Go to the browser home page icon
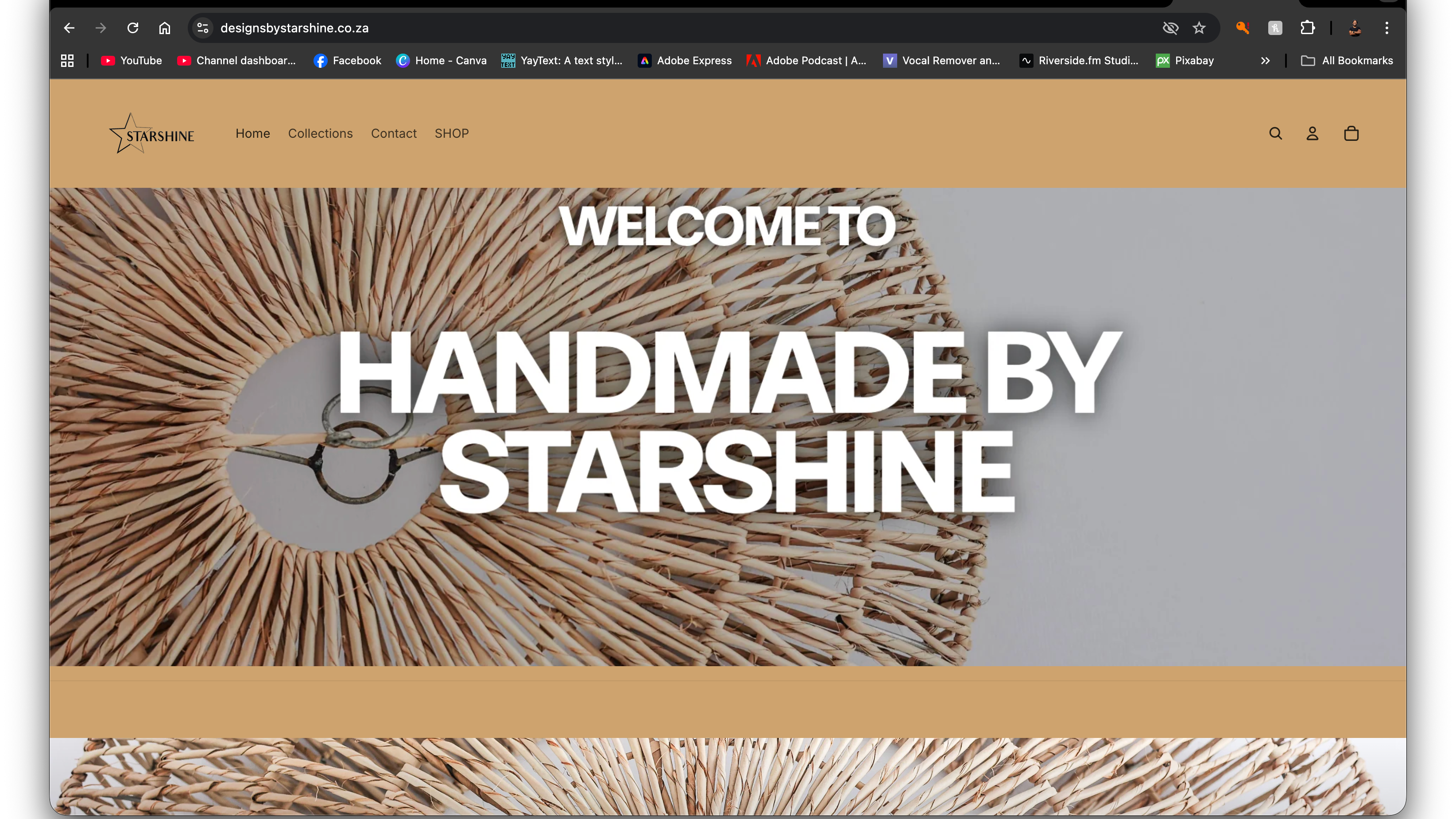This screenshot has width=1456, height=819. pyautogui.click(x=164, y=28)
